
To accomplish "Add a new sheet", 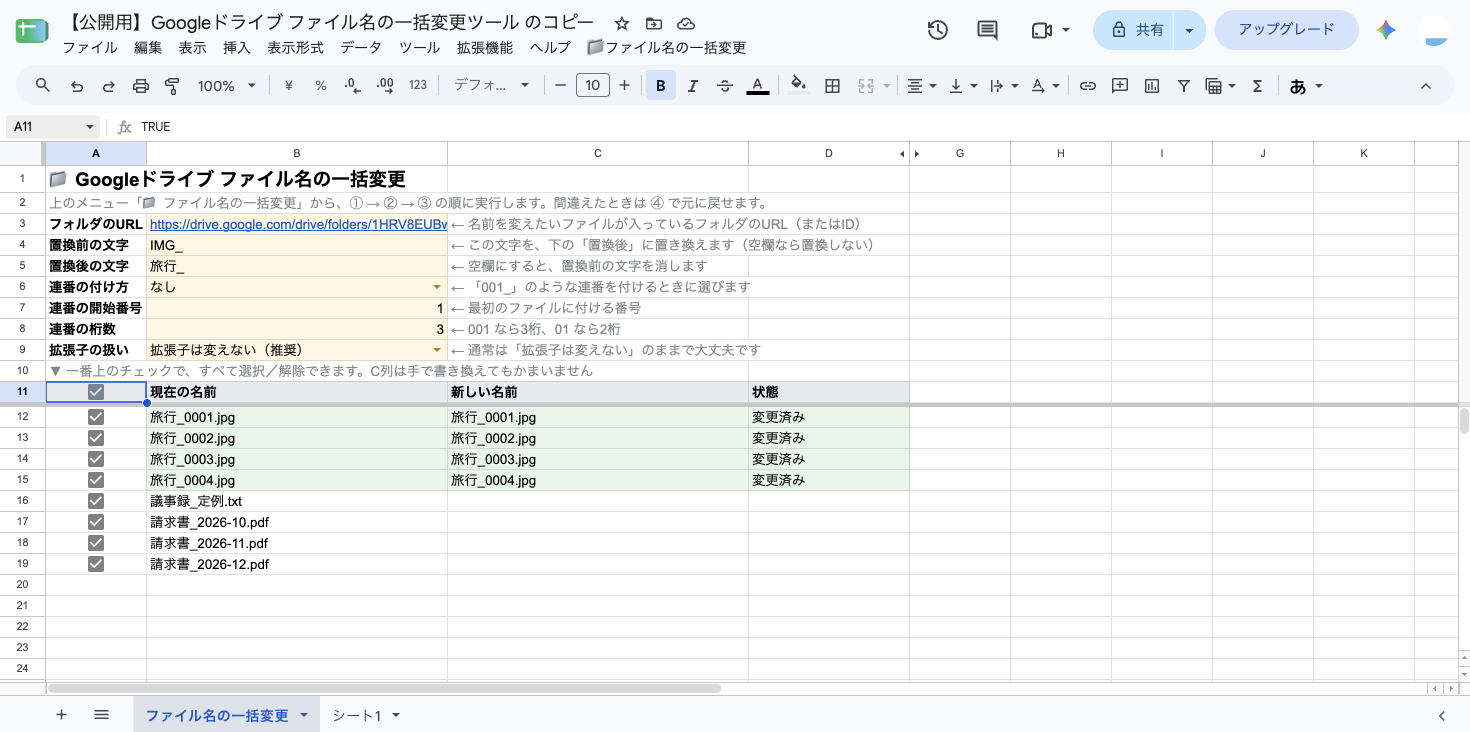I will (x=61, y=715).
